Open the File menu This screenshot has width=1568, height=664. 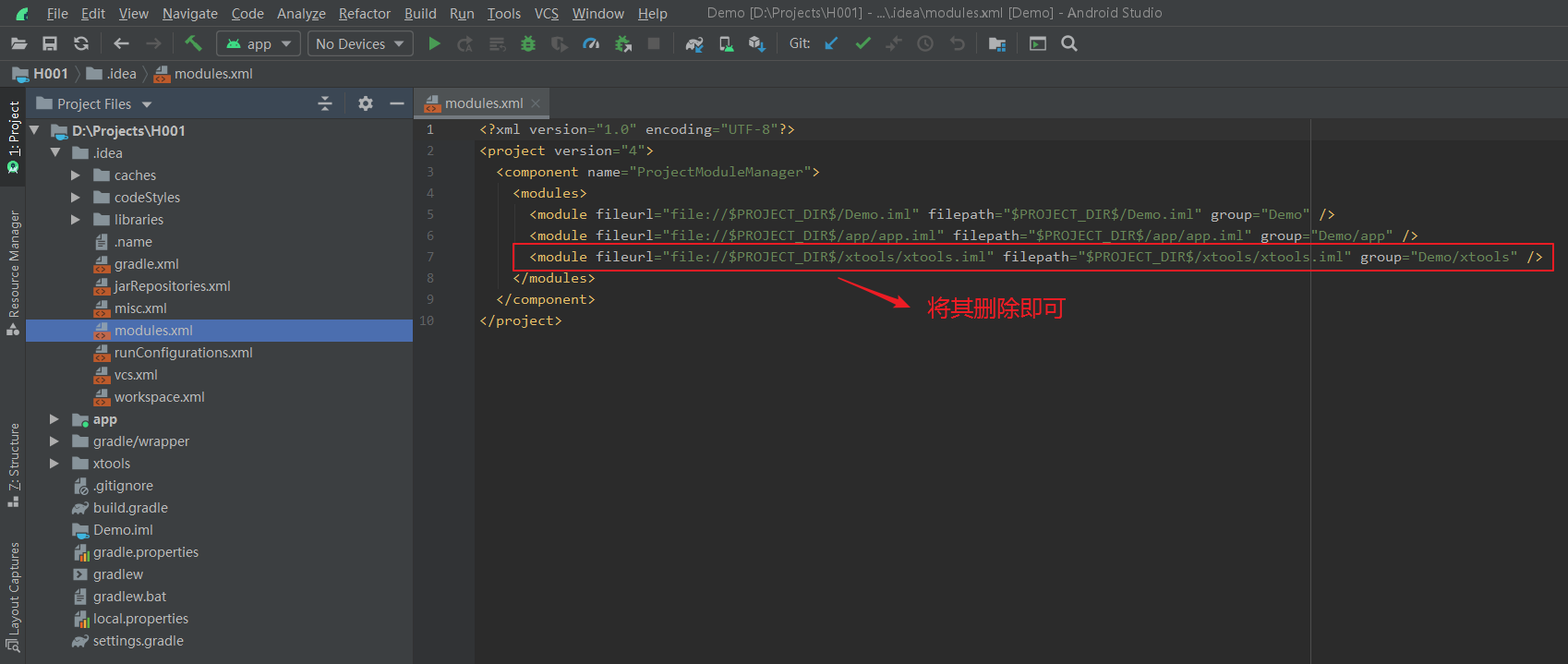click(57, 13)
